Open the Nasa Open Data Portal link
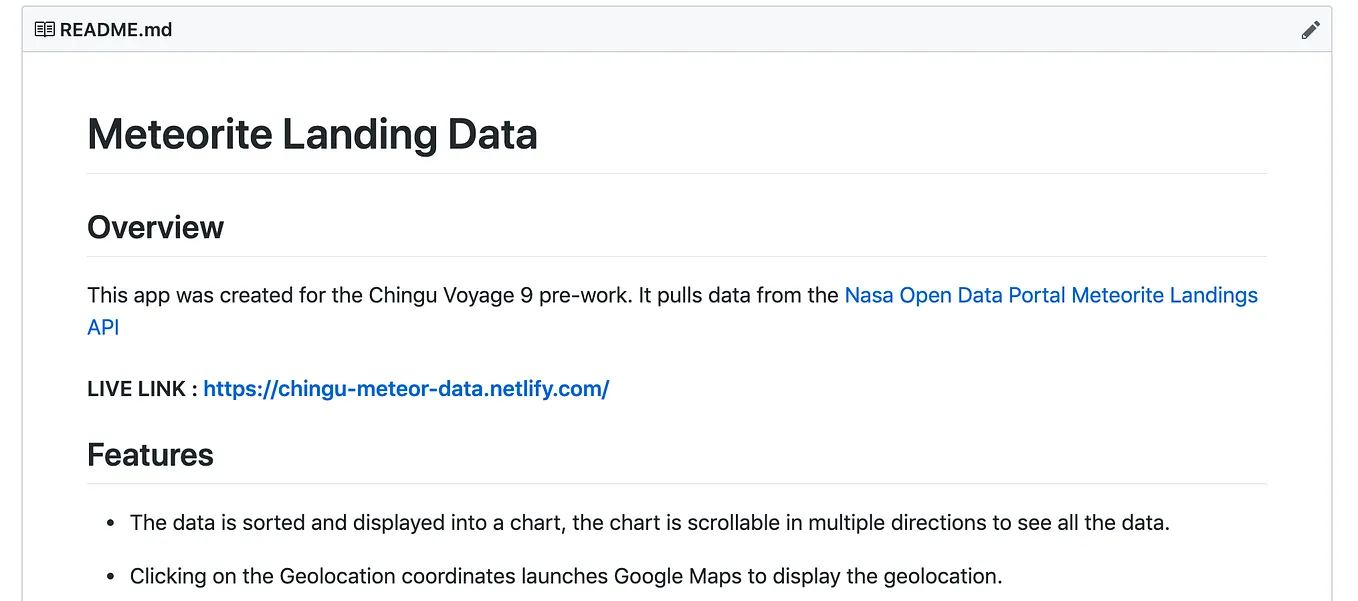1358x601 pixels. click(1051, 296)
